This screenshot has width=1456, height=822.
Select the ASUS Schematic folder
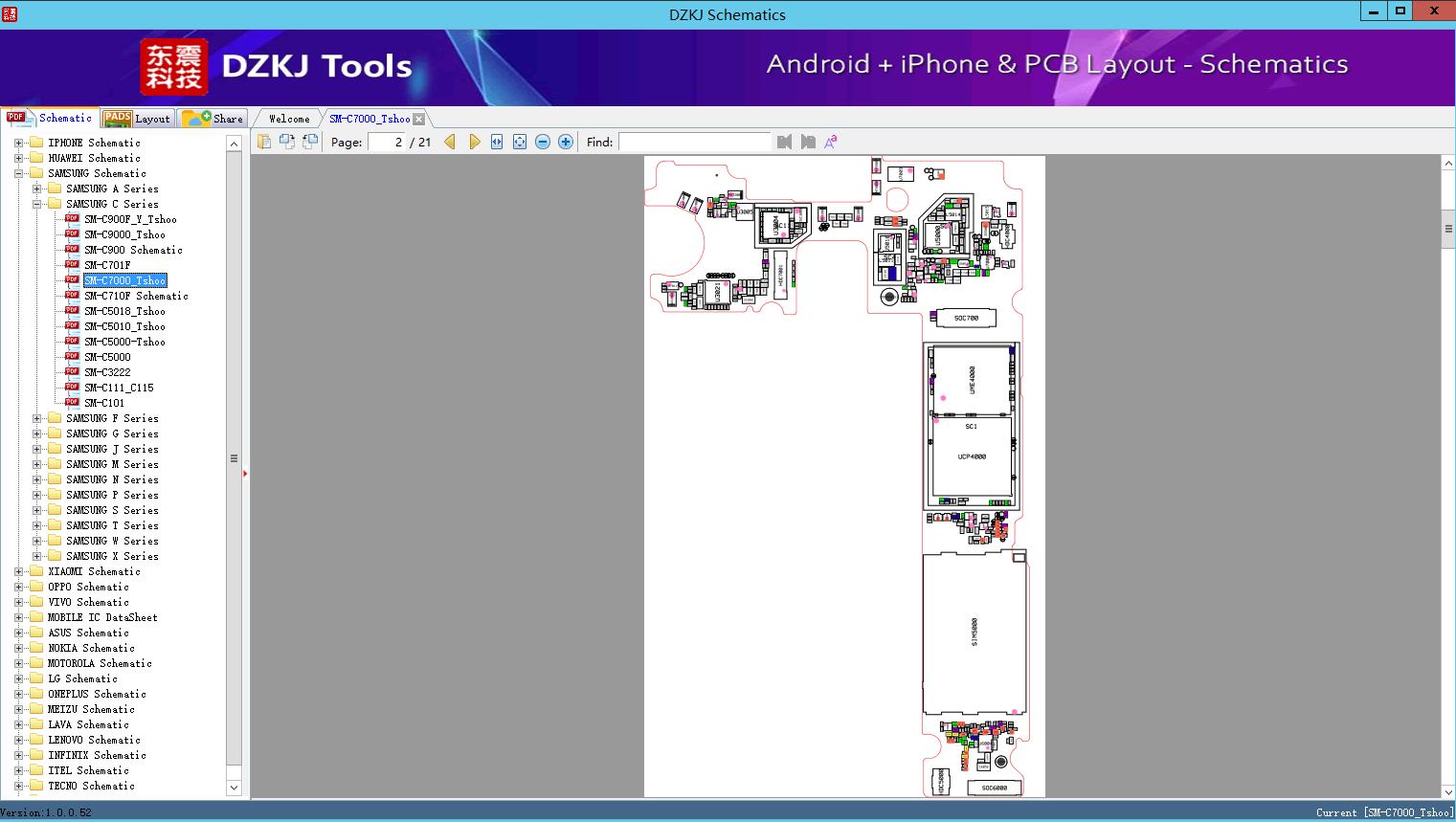click(88, 633)
